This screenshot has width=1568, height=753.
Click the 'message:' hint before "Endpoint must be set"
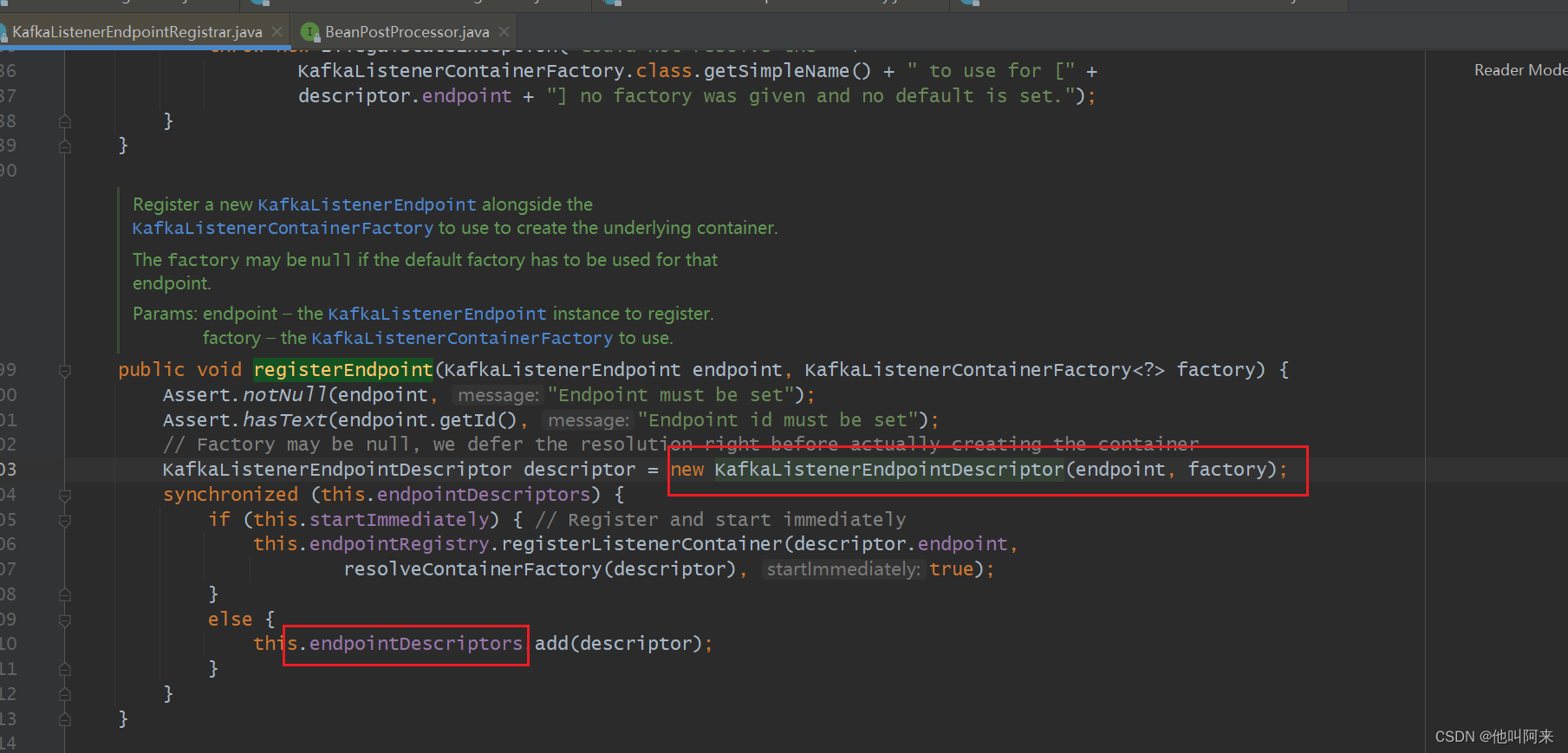pyautogui.click(x=498, y=395)
